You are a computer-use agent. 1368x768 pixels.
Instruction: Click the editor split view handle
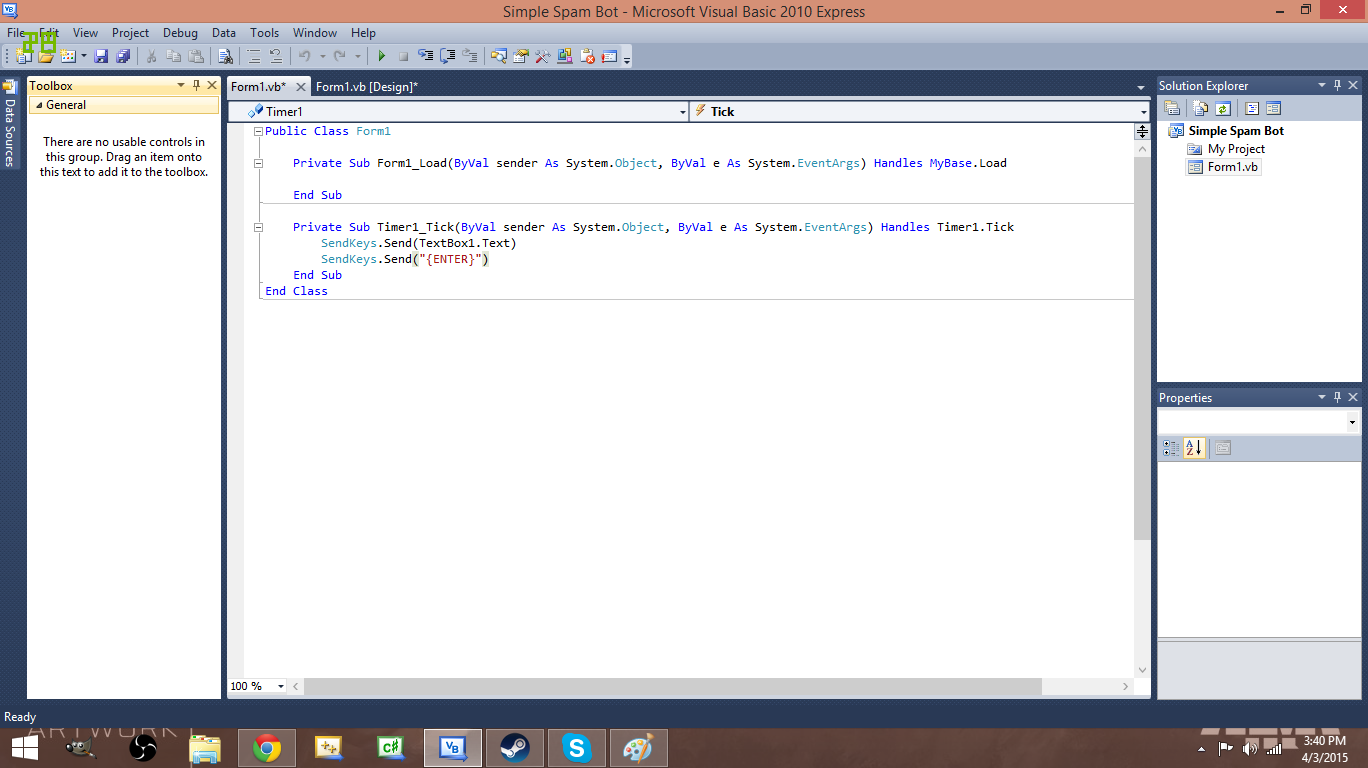[1142, 131]
